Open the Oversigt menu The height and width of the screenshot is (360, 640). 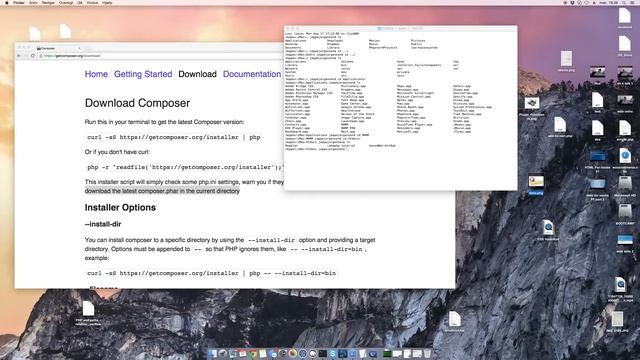tap(66, 2)
